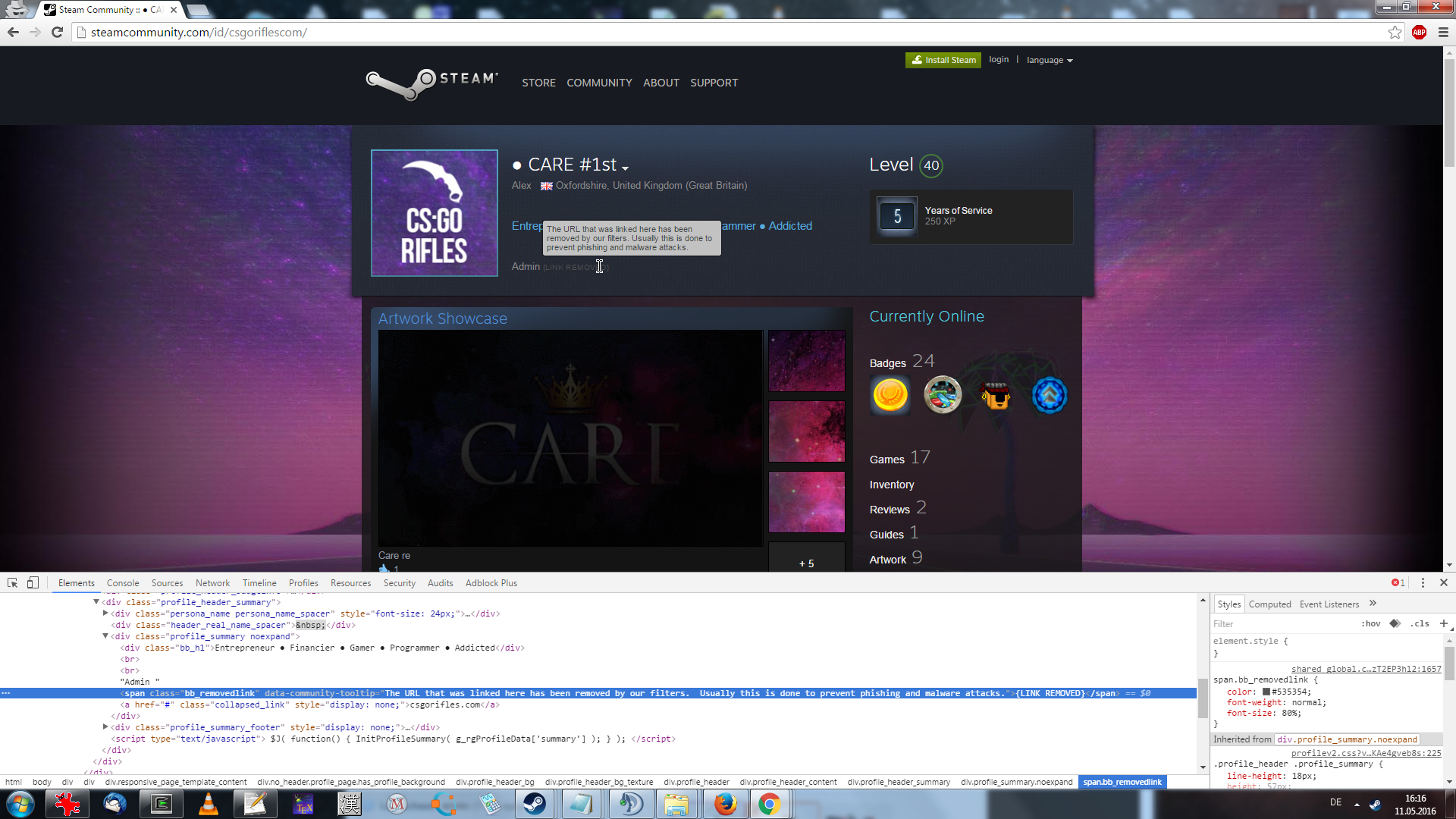The image size is (1456, 819).
Task: Bookmark this page with the star icon
Action: [x=1395, y=32]
